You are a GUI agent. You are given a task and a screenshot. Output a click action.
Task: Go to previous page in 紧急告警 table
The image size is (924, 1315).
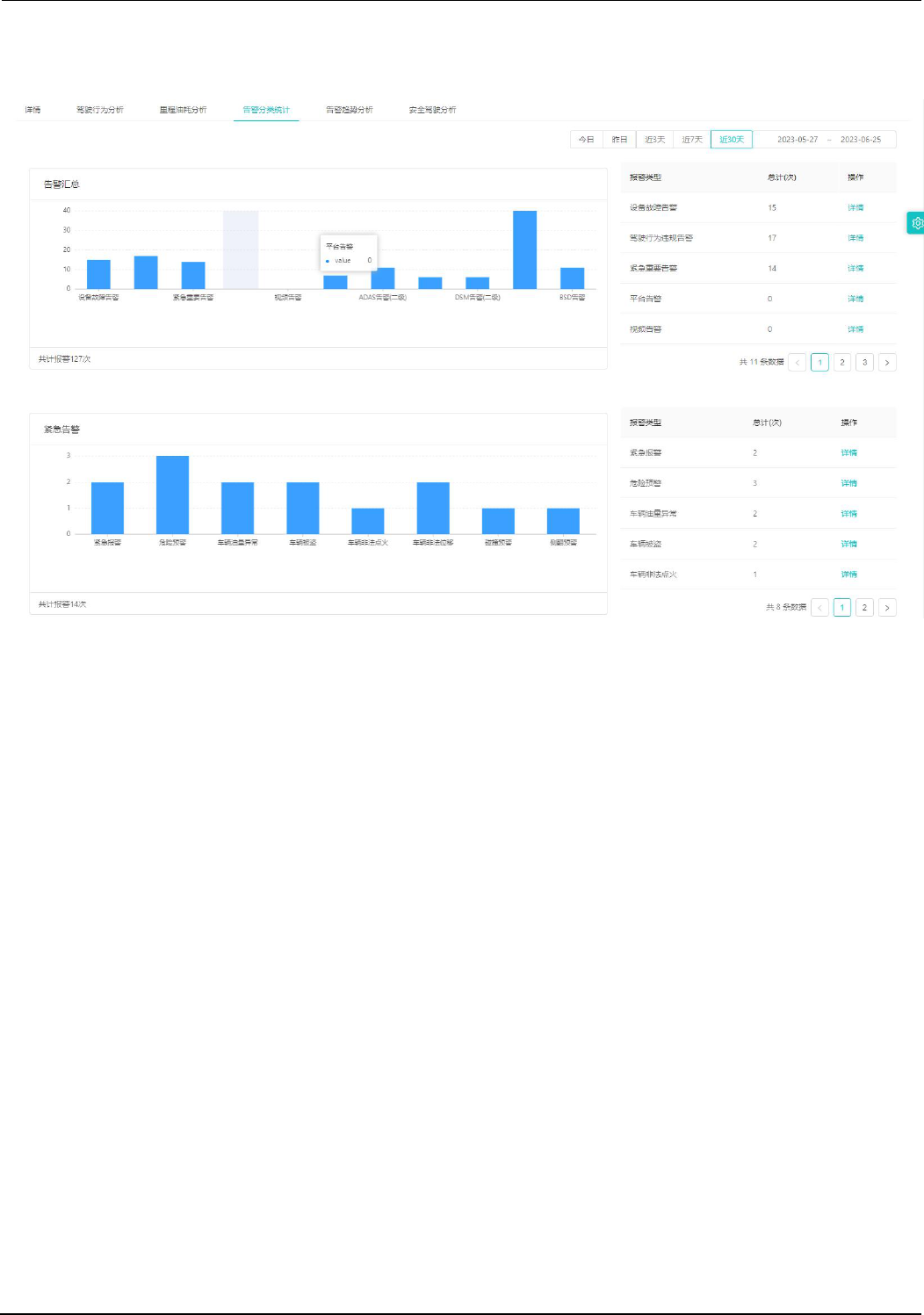click(x=819, y=607)
